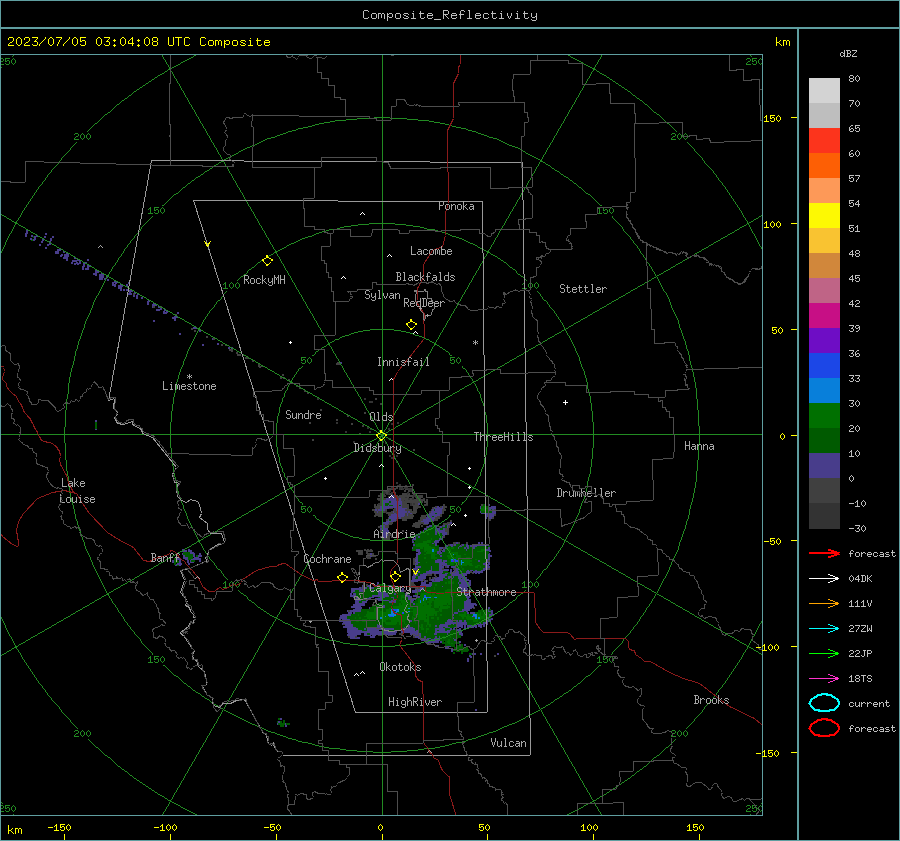Screen dimensions: 900x841
Task: Click the Composite_Reflectivity title text
Action: 450,15
